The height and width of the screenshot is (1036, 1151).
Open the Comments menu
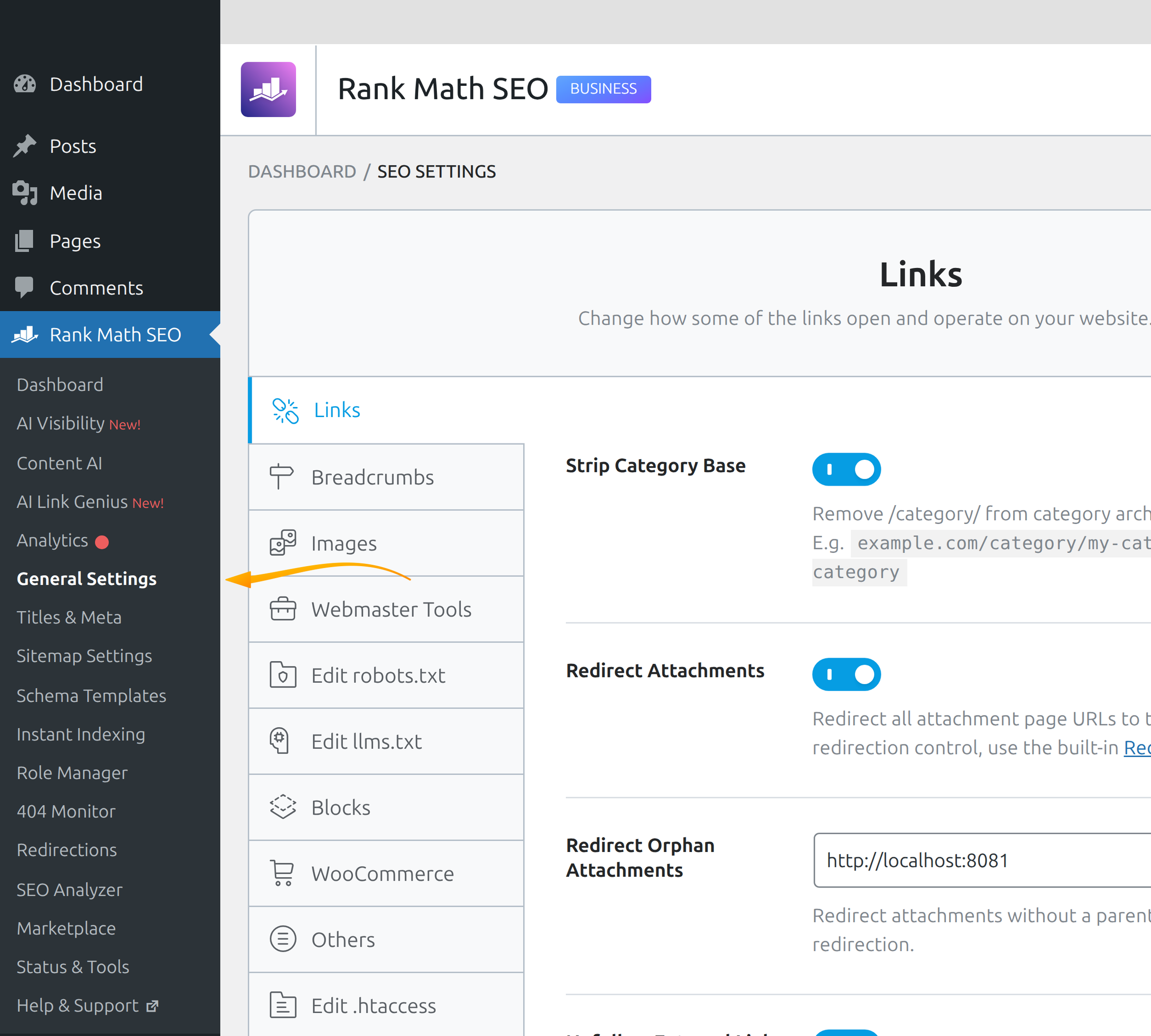pyautogui.click(x=110, y=288)
